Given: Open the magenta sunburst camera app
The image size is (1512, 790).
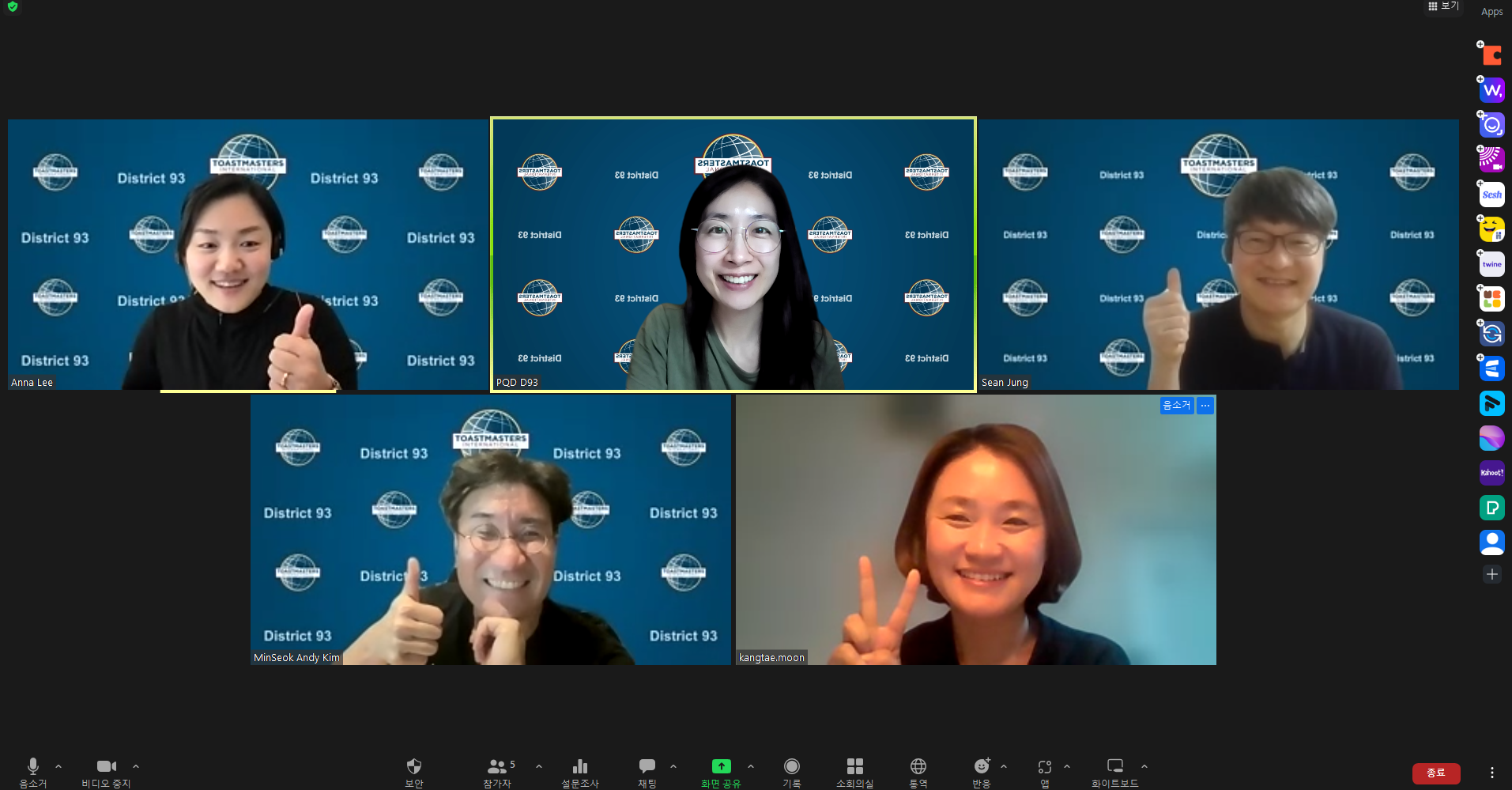Looking at the screenshot, I should pos(1491,160).
